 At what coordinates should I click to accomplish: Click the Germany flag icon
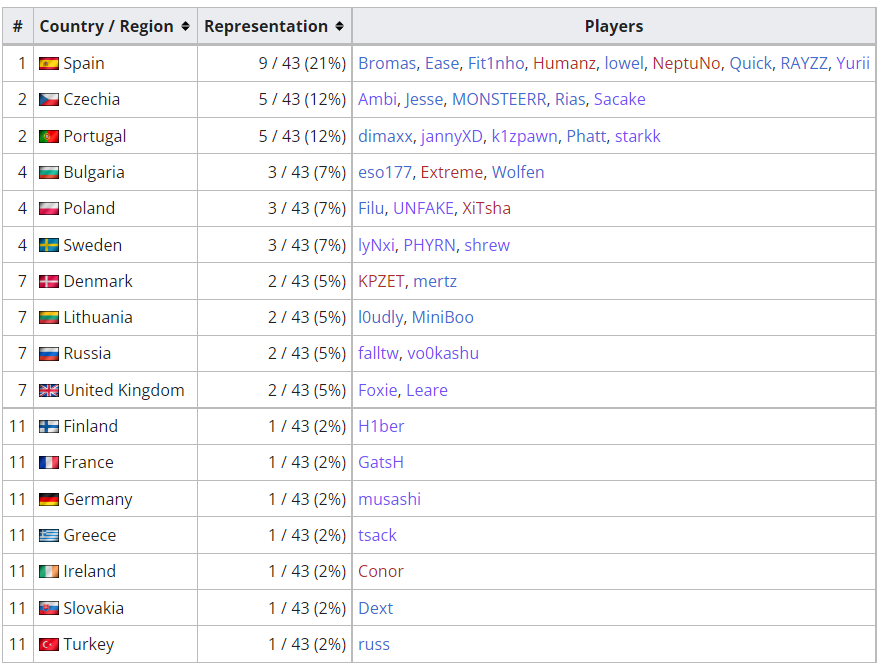pos(49,500)
